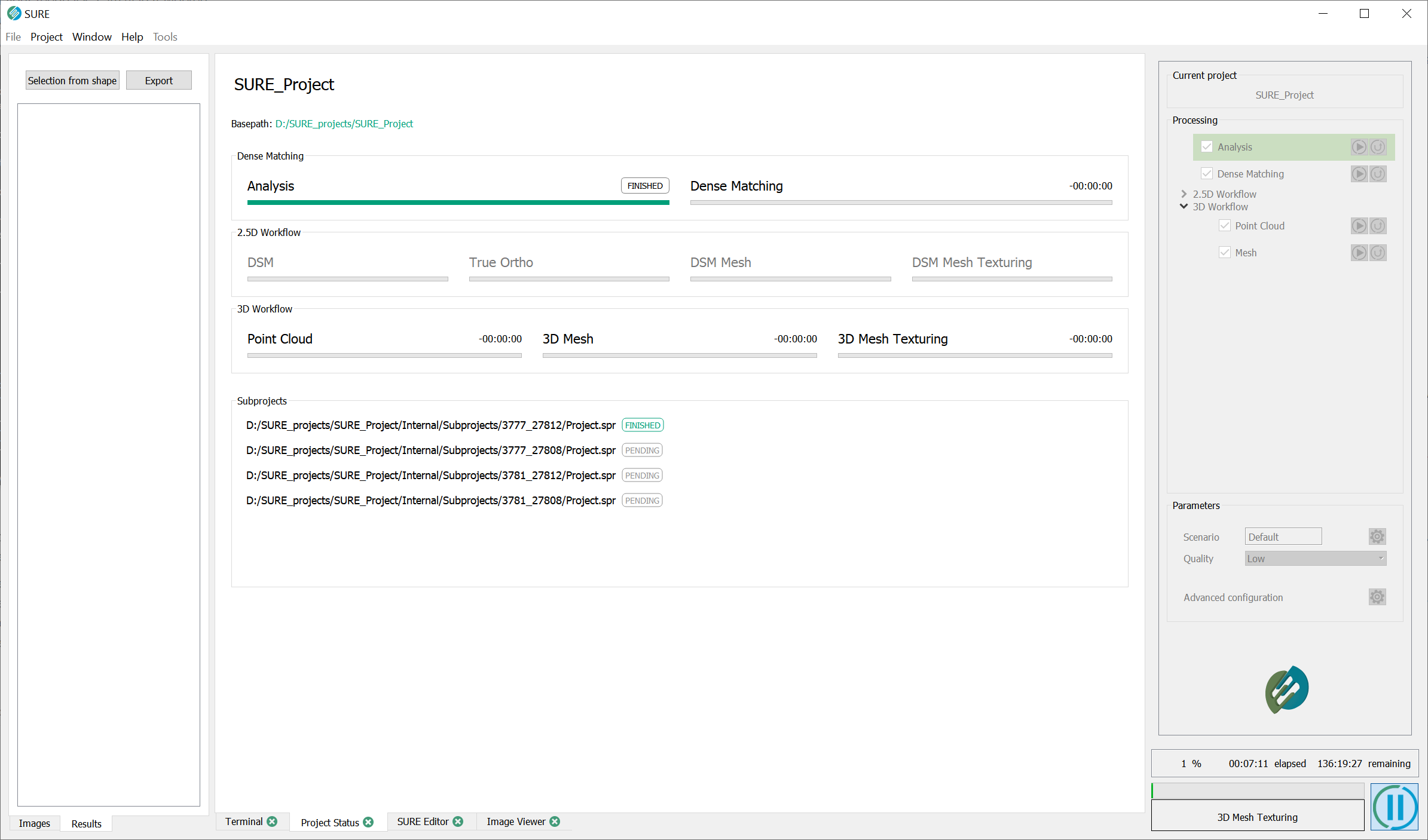1428x840 pixels.
Task: Click the SURE_Project current project name
Action: [x=1285, y=95]
